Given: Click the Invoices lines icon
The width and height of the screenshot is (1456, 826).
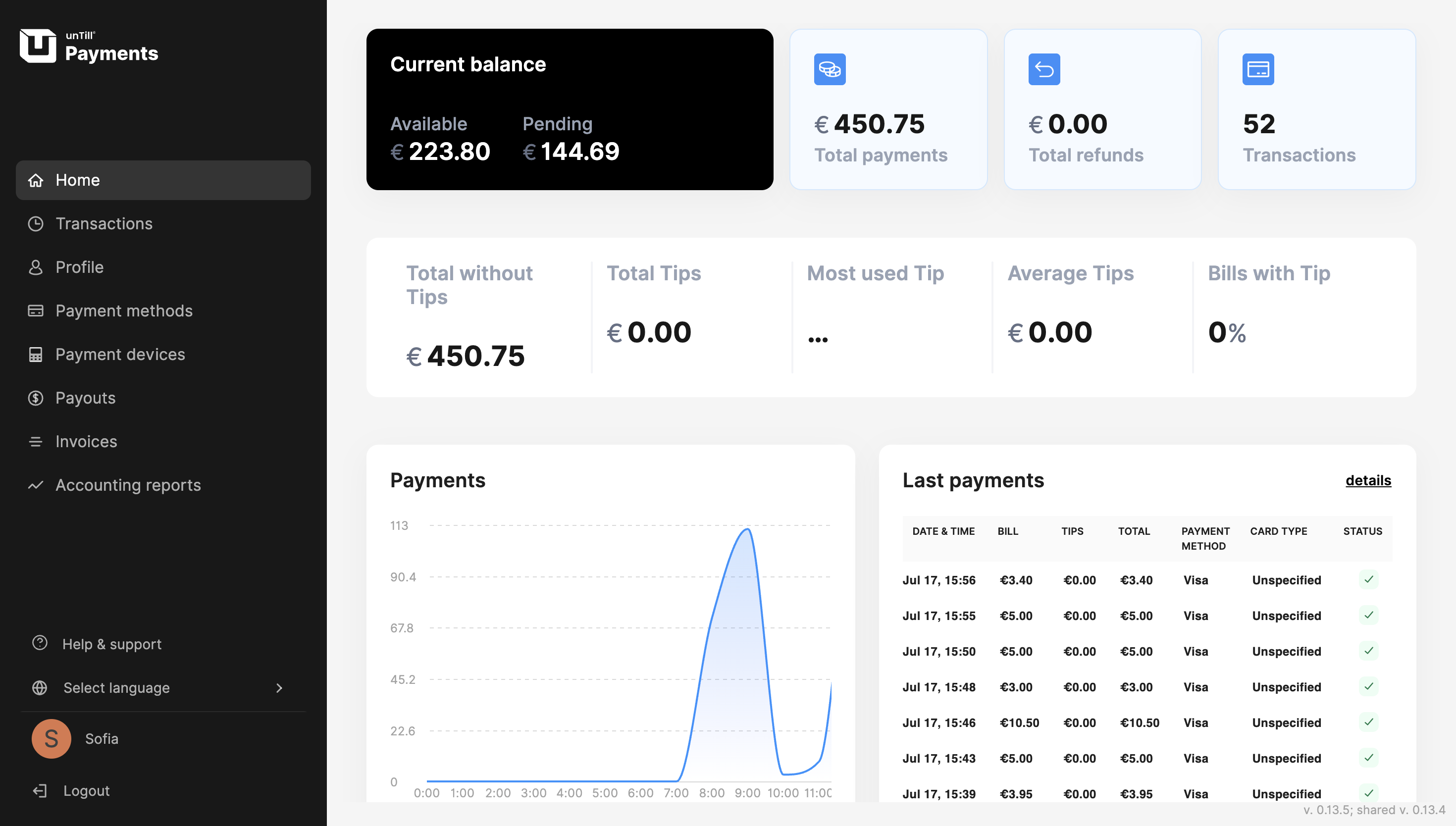Looking at the screenshot, I should (36, 441).
